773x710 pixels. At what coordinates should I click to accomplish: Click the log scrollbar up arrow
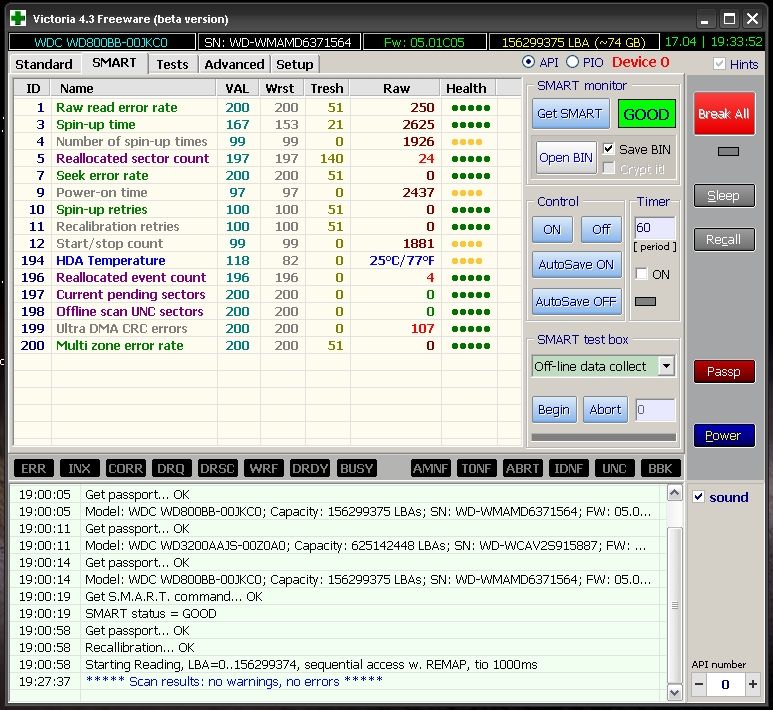[x=674, y=492]
